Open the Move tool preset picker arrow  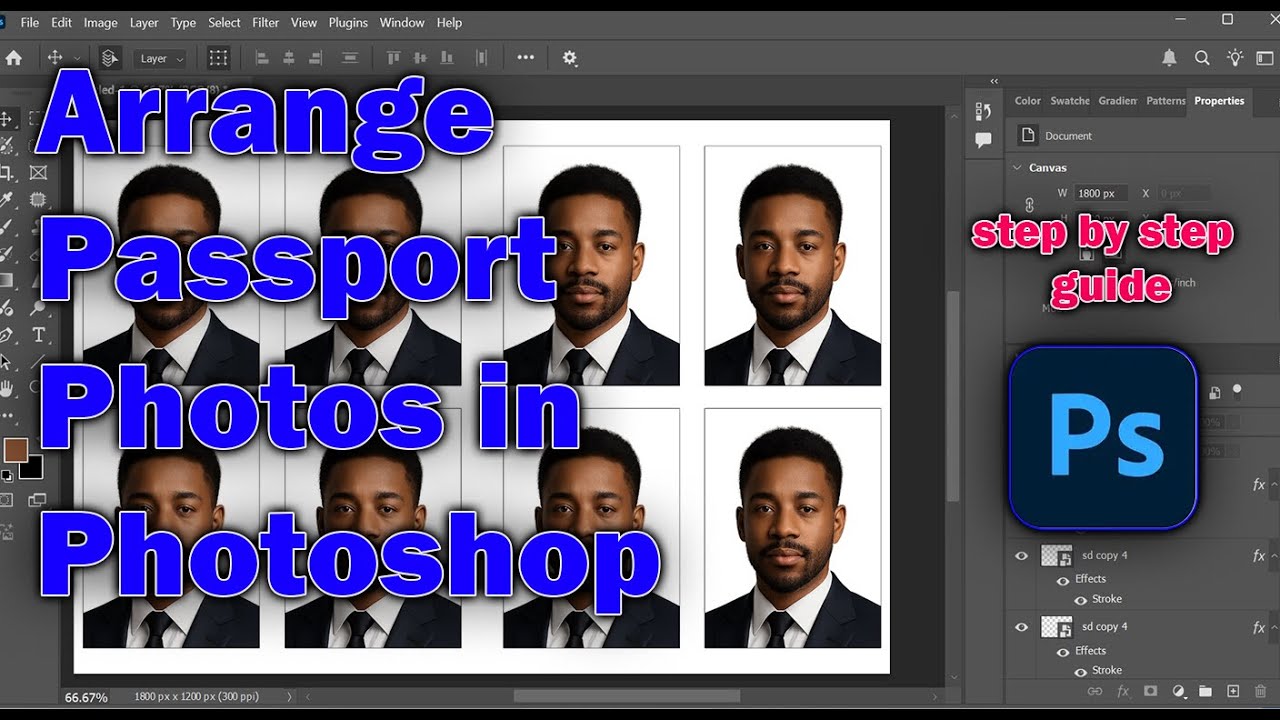coord(77,59)
